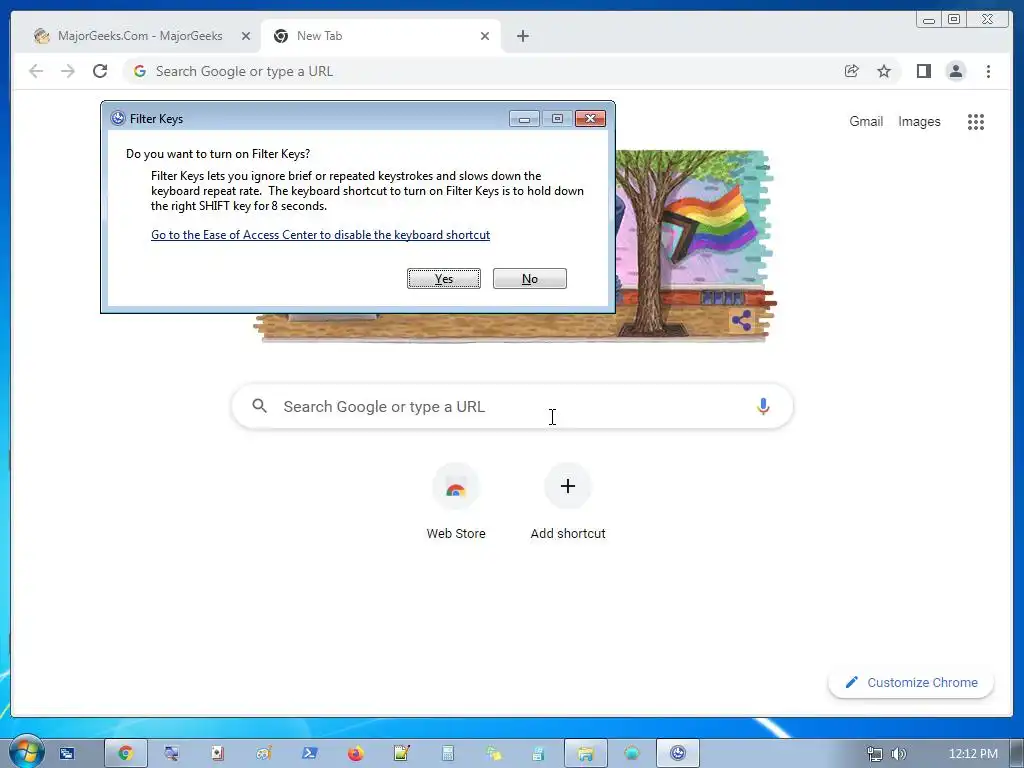Click the magnifier icon in the search box

tap(259, 406)
